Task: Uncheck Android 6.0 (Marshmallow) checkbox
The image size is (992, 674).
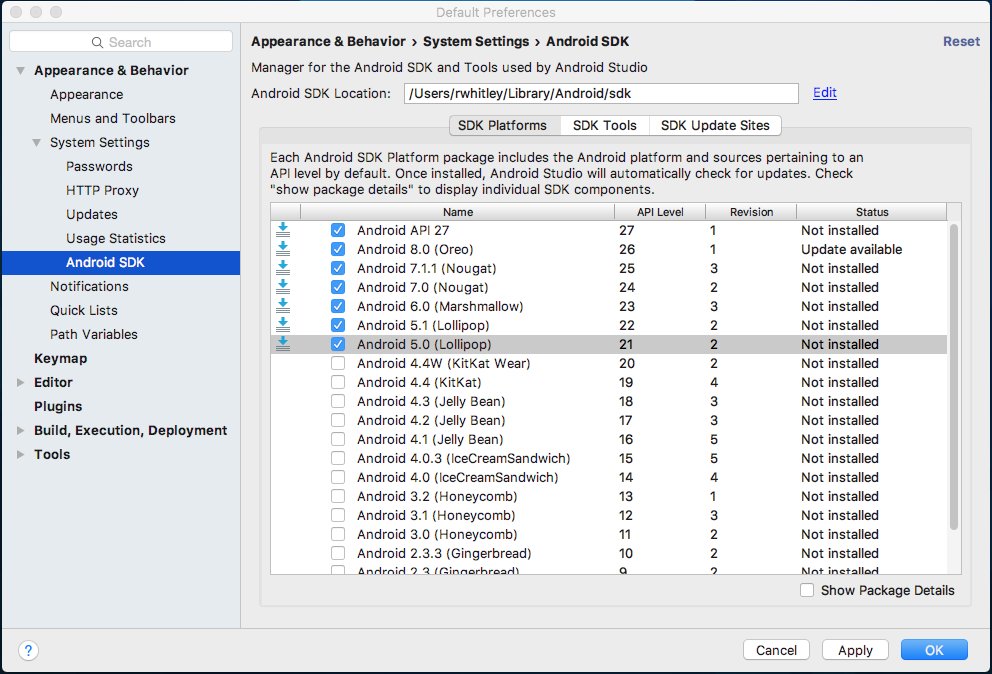Action: point(338,306)
